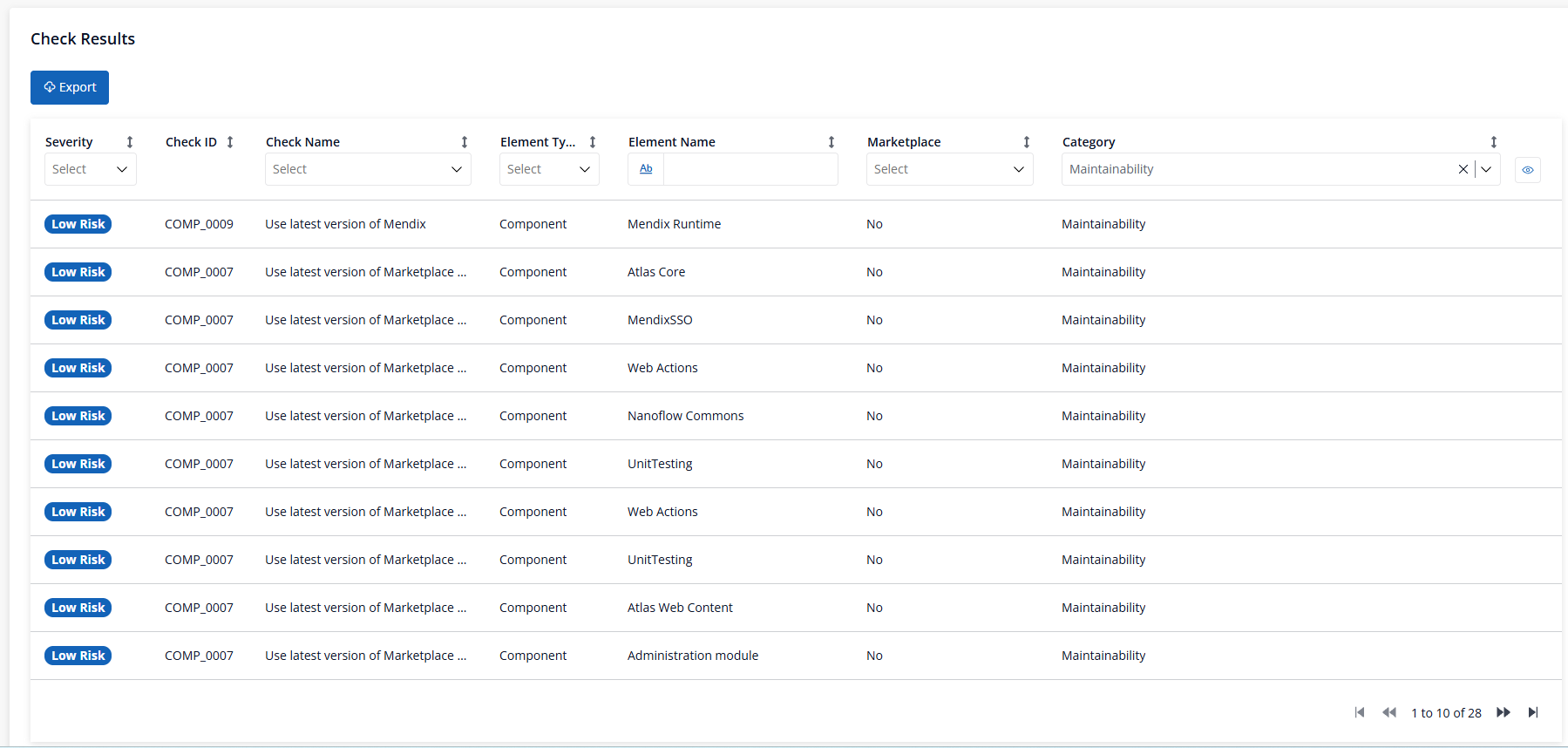Clear the Maintainability category filter
This screenshot has height=748, width=1568.
pos(1463,169)
